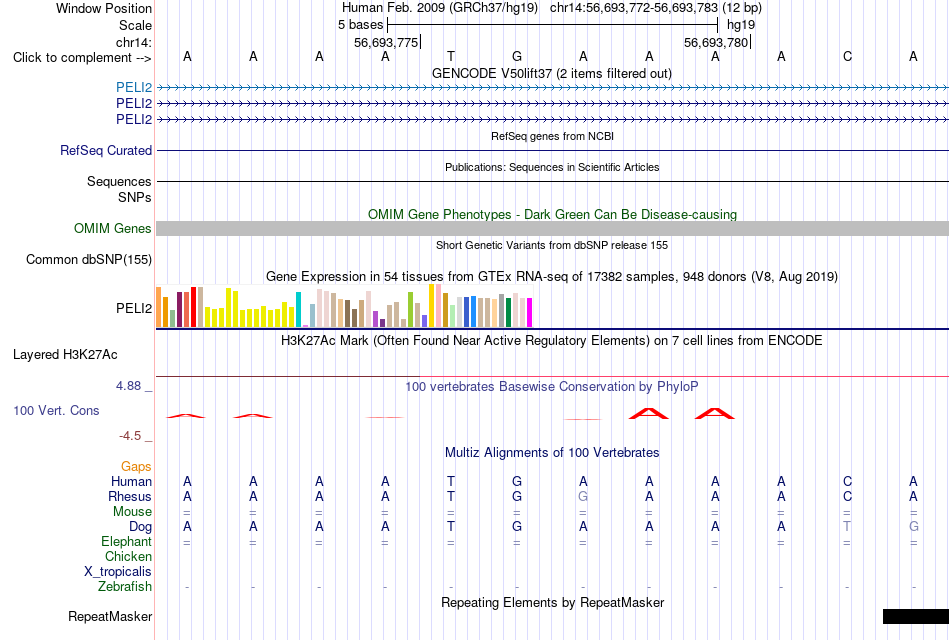Click '100 vertebrates Basewise Conservation by PhyloP' title
950x640 pixels.
click(552, 387)
